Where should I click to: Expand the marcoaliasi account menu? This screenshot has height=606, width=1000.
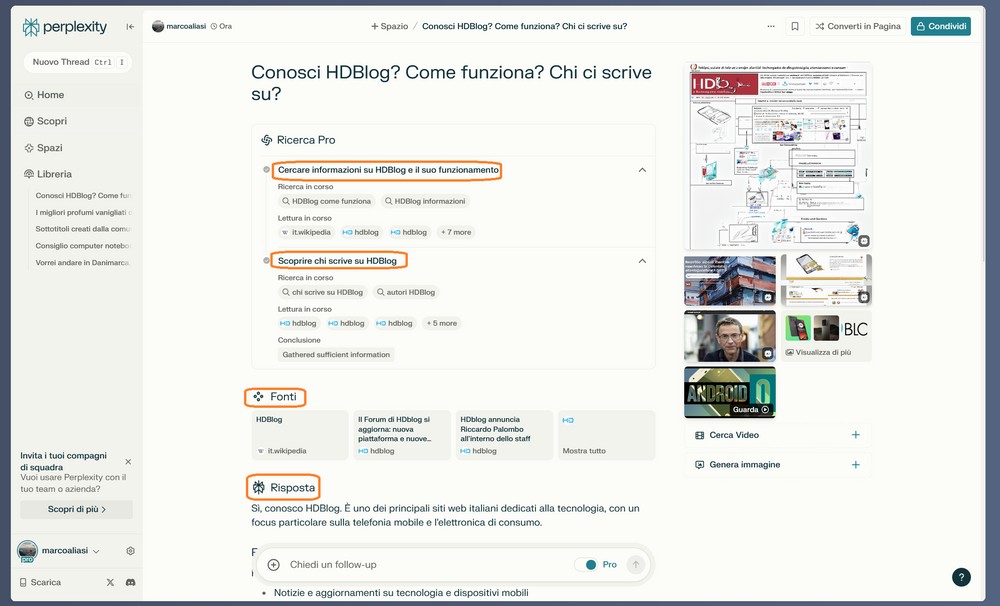pyautogui.click(x=97, y=551)
